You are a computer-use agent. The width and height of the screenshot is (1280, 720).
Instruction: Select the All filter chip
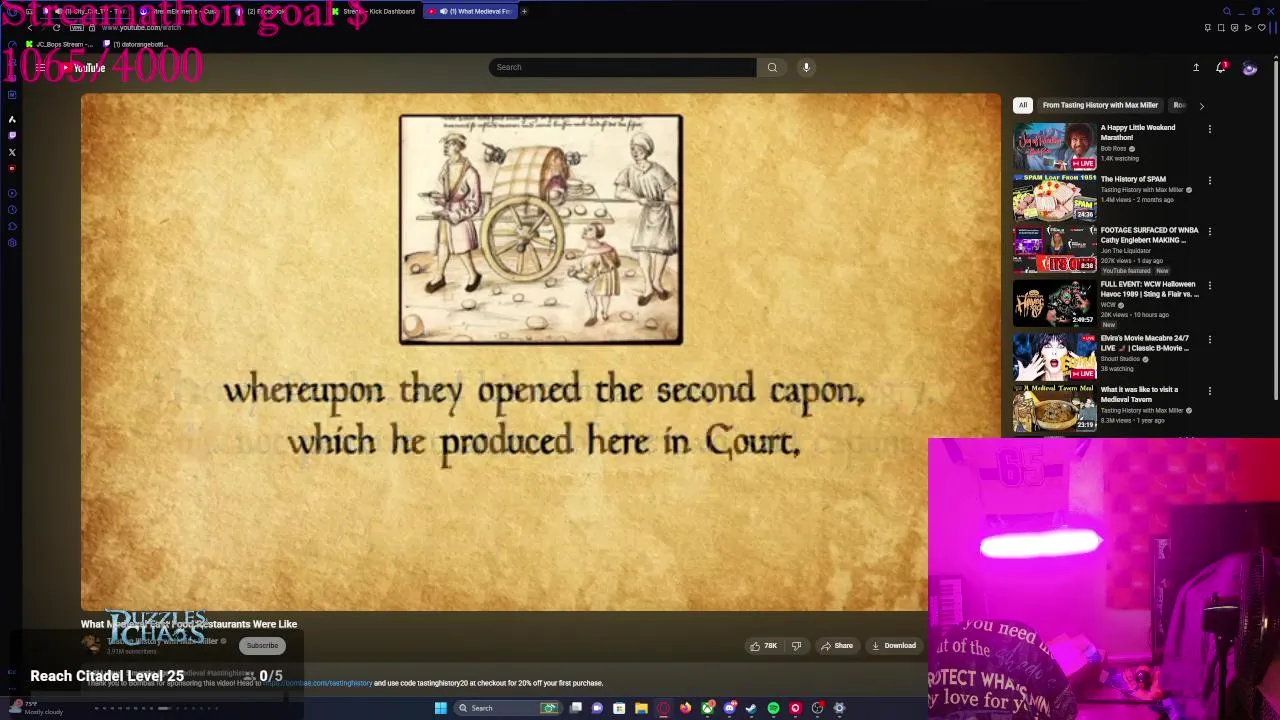point(1022,105)
